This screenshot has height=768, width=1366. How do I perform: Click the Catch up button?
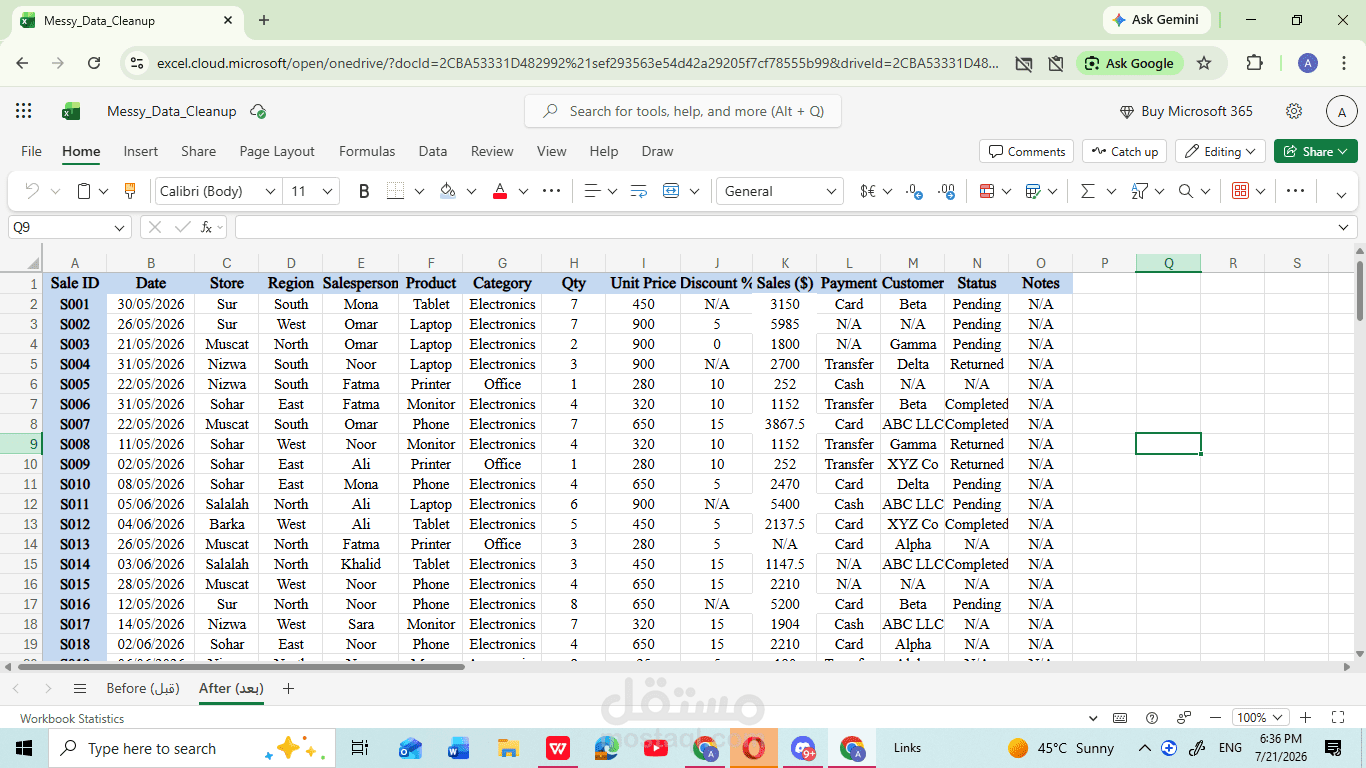click(1124, 152)
